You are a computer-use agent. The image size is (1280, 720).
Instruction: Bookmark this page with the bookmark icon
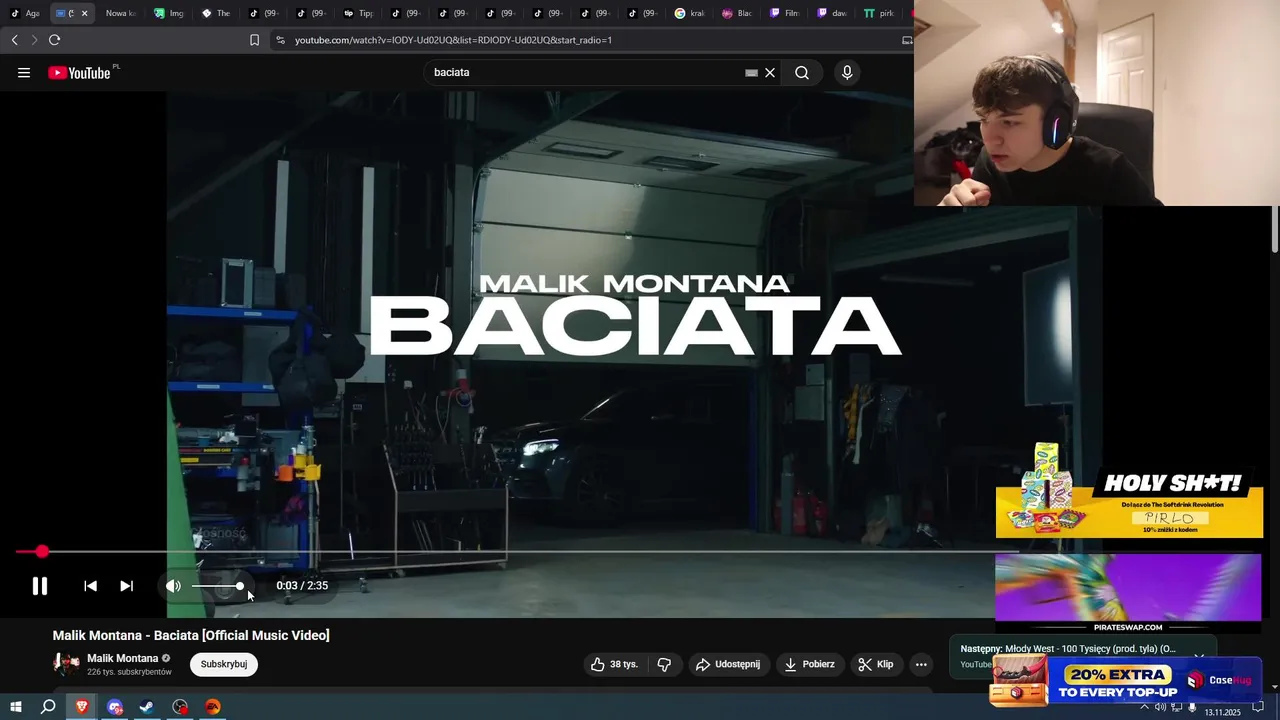pyautogui.click(x=254, y=40)
